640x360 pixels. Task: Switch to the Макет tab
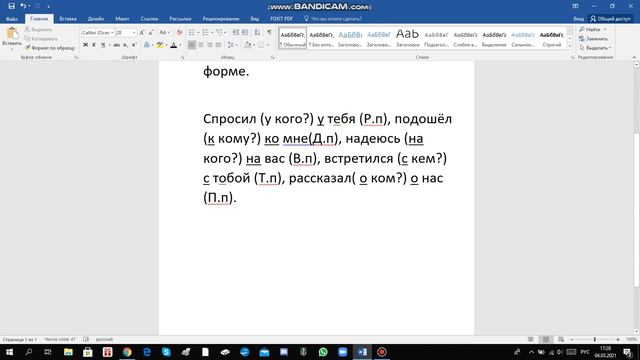pos(122,19)
